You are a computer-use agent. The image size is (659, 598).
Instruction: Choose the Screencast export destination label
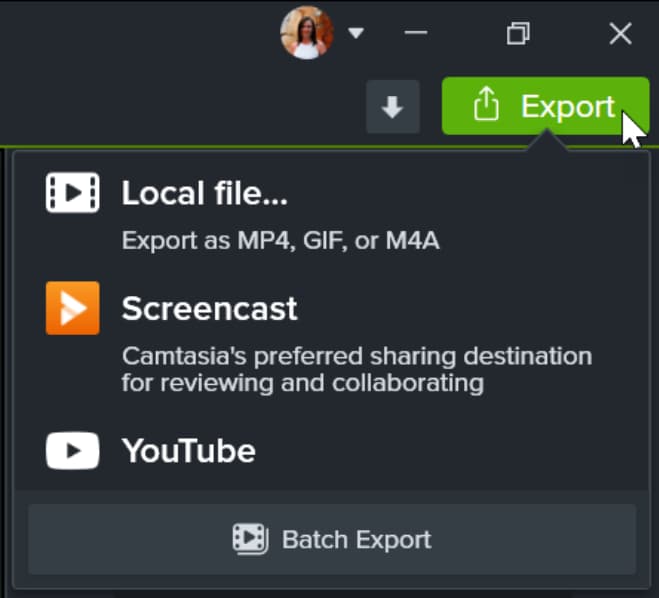[209, 308]
